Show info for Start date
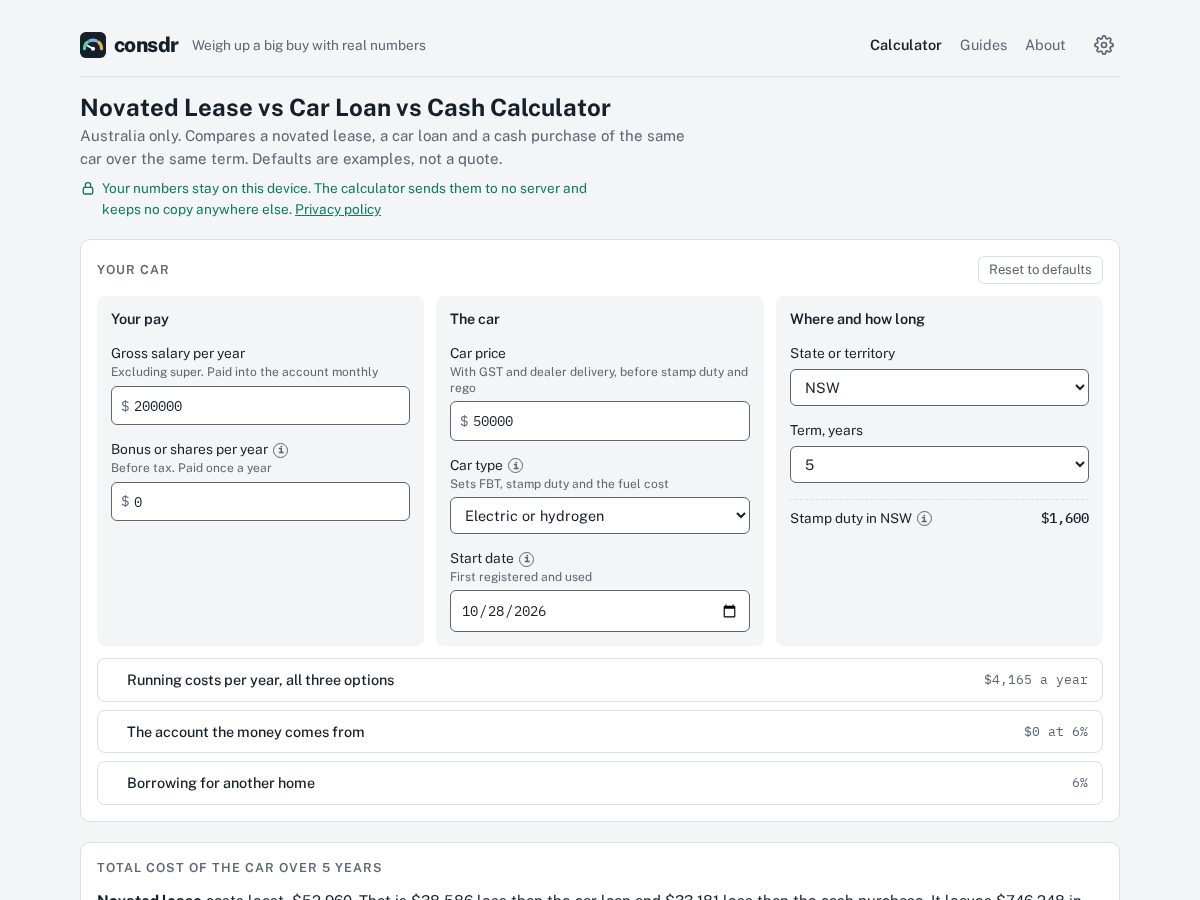This screenshot has width=1200, height=900. click(x=527, y=559)
